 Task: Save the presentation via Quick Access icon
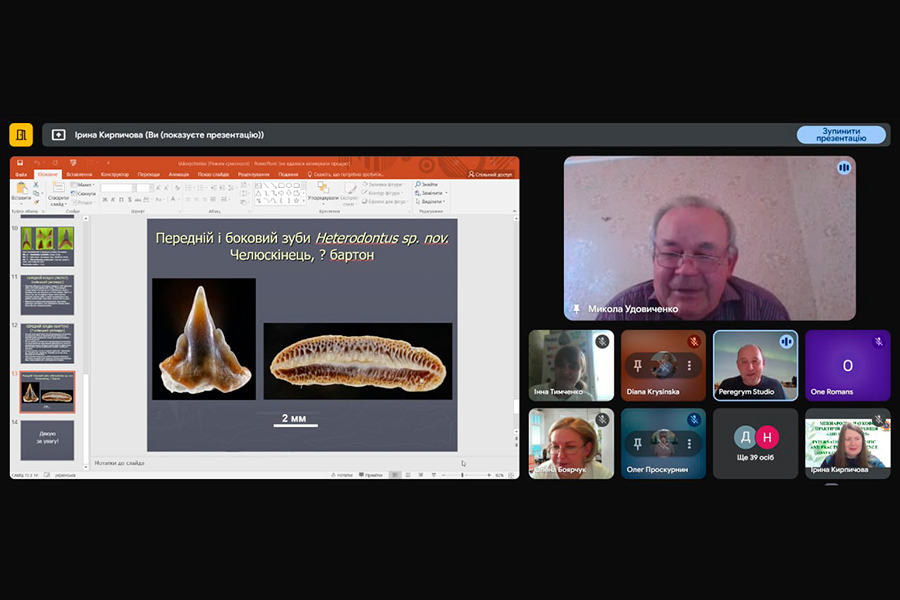pyautogui.click(x=20, y=163)
